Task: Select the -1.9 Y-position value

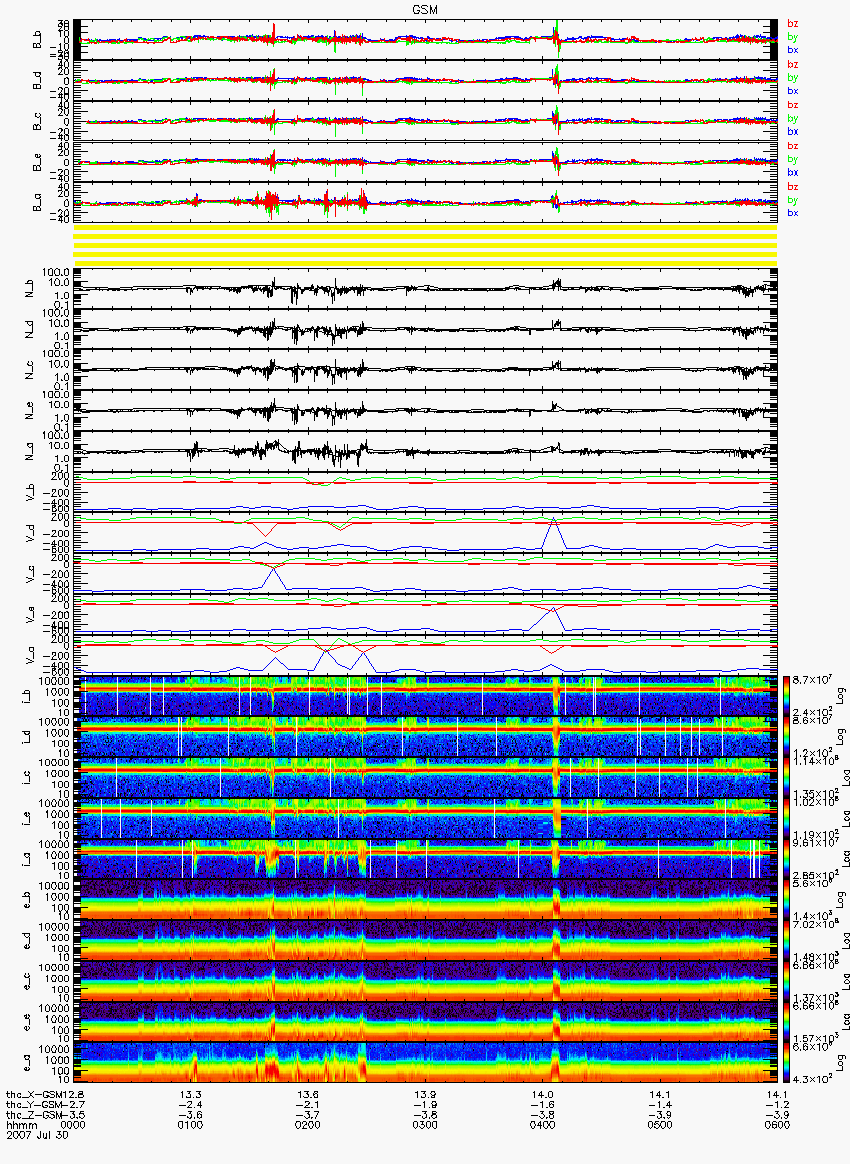Action: [x=425, y=1105]
